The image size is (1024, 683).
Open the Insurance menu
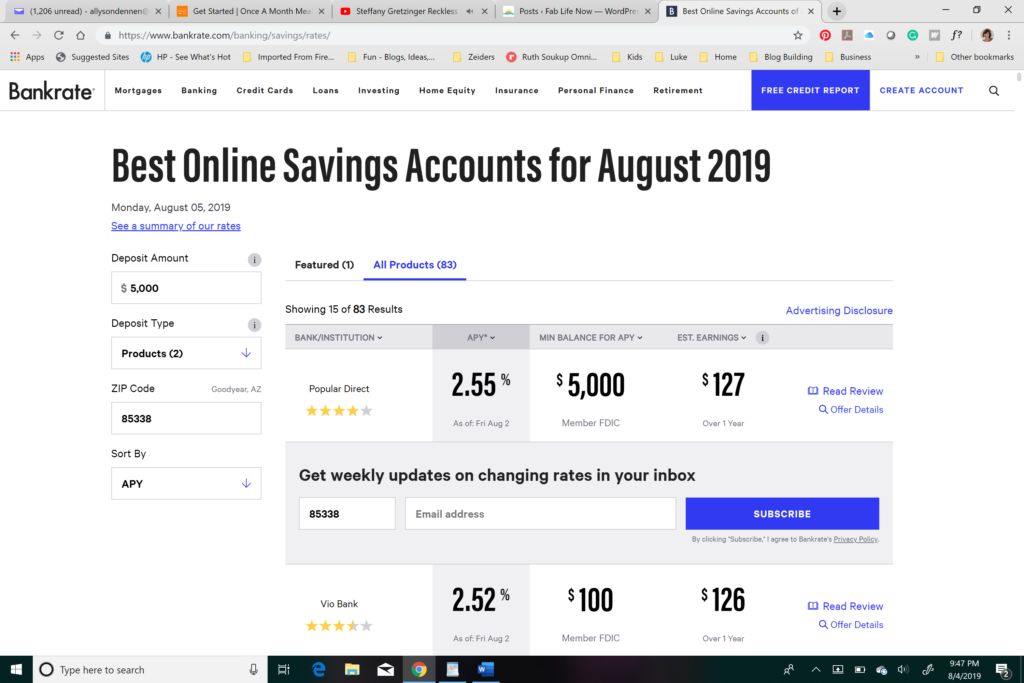pos(517,91)
